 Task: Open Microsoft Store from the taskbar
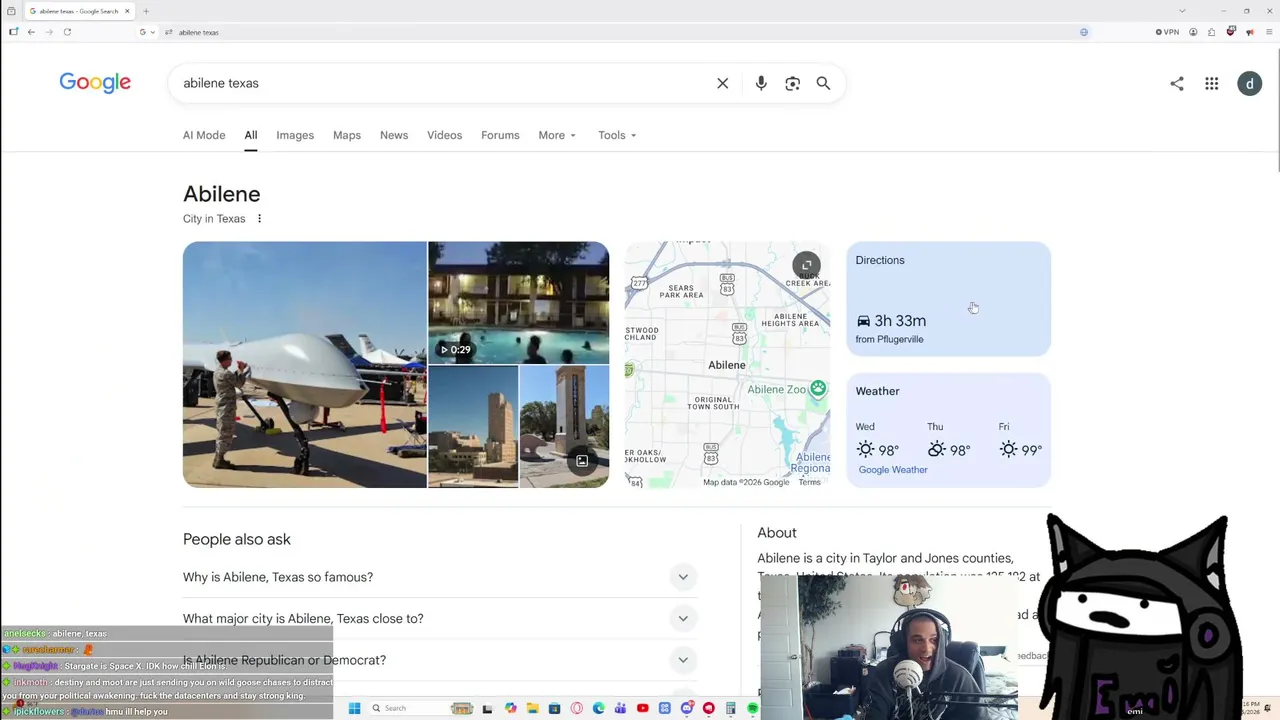[x=554, y=709]
